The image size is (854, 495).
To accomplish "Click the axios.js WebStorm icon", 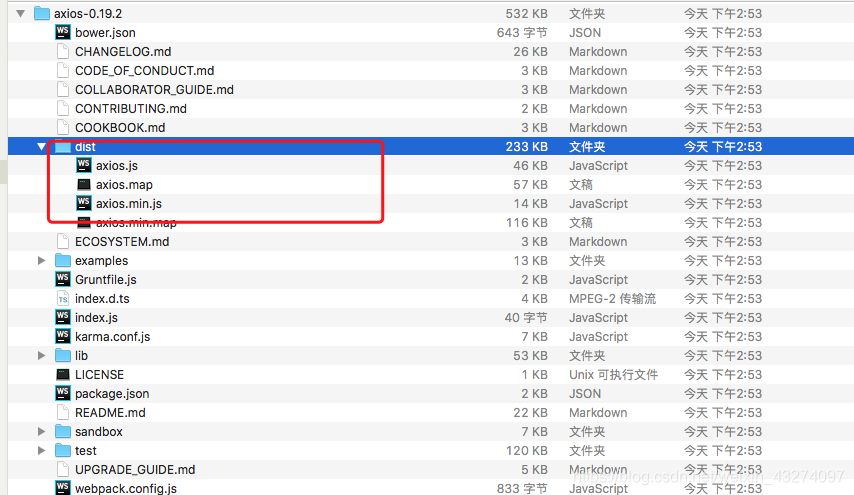I will coord(84,165).
